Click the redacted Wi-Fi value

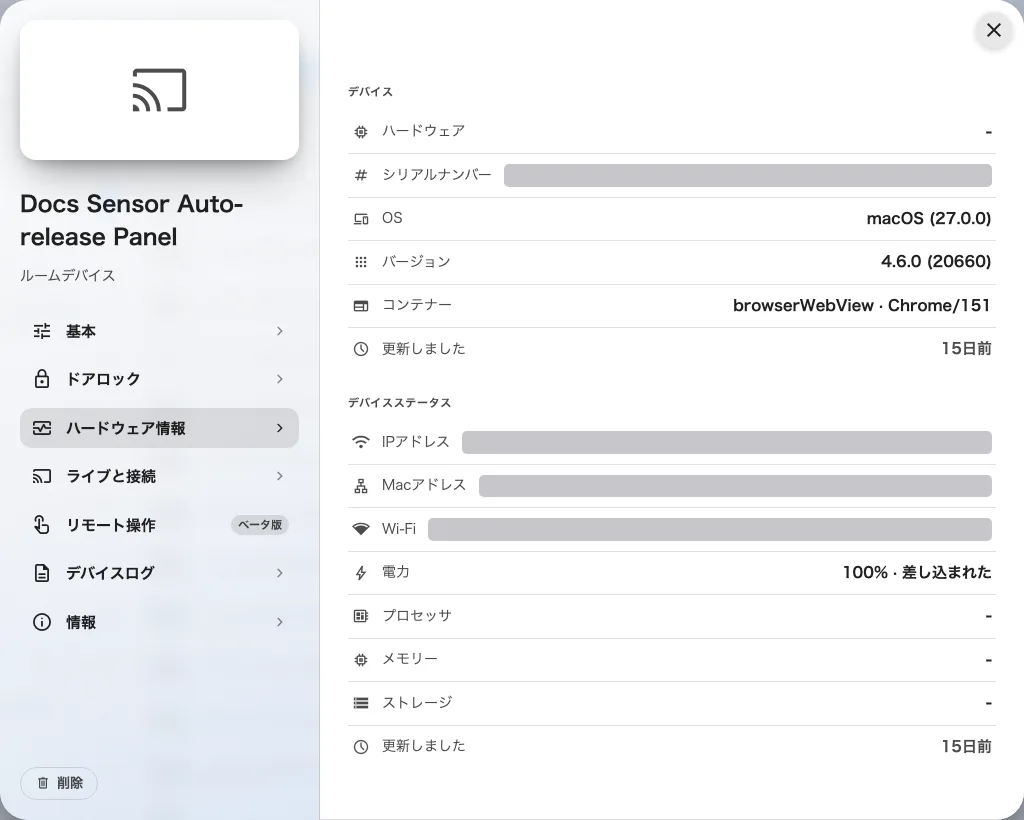tap(710, 529)
